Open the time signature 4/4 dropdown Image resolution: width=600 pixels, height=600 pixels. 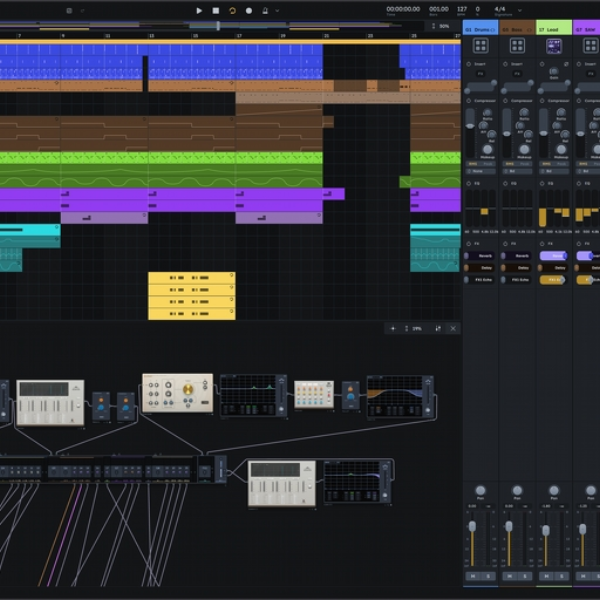(520, 10)
